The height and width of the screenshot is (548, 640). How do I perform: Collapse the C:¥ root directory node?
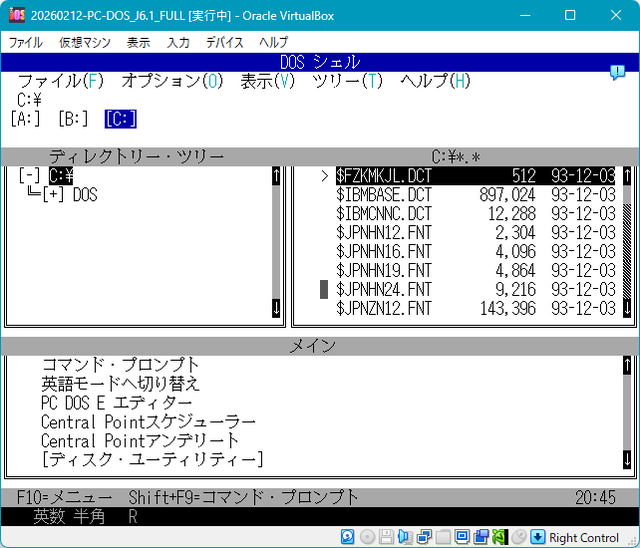(x=29, y=176)
